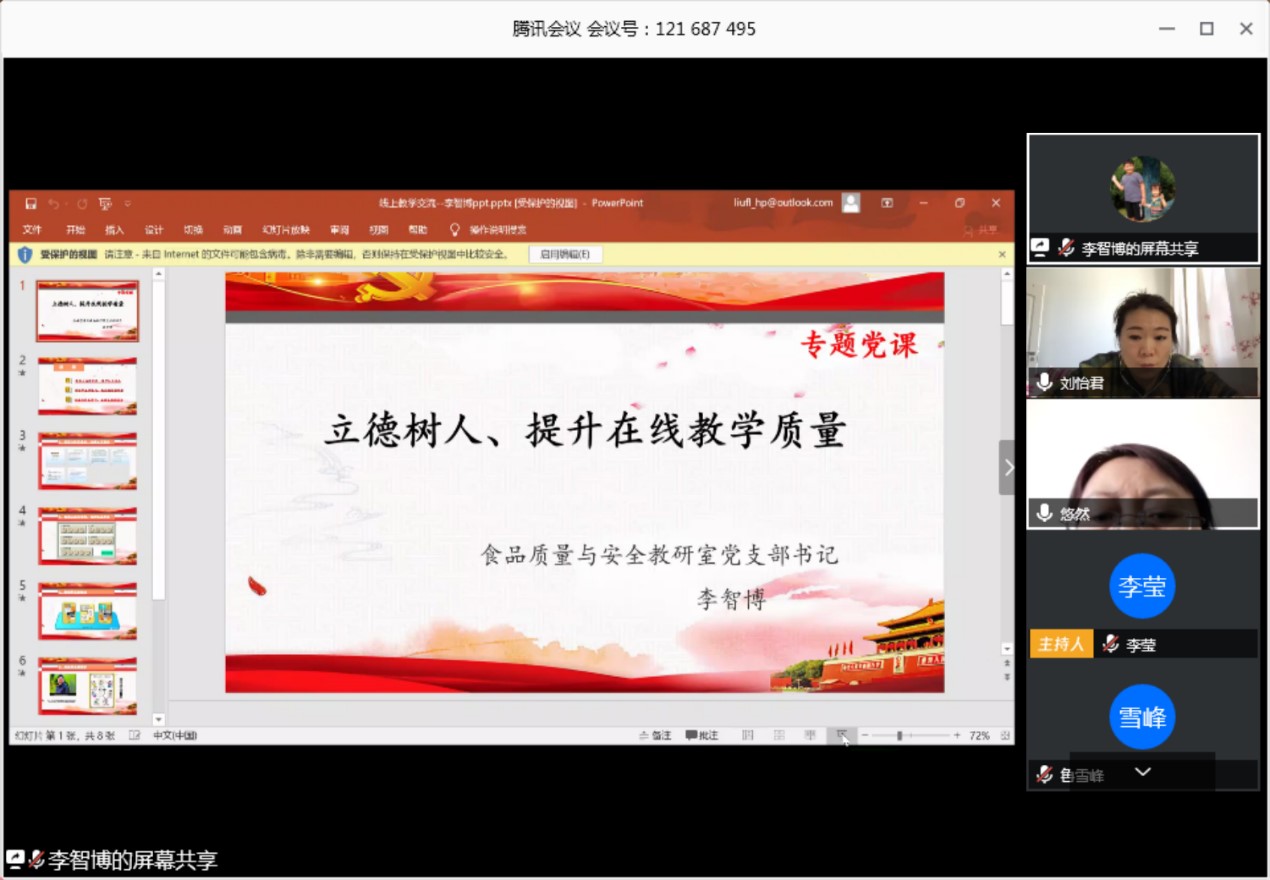Toggle the 备注 notes pane
This screenshot has height=880, width=1270.
[656, 736]
